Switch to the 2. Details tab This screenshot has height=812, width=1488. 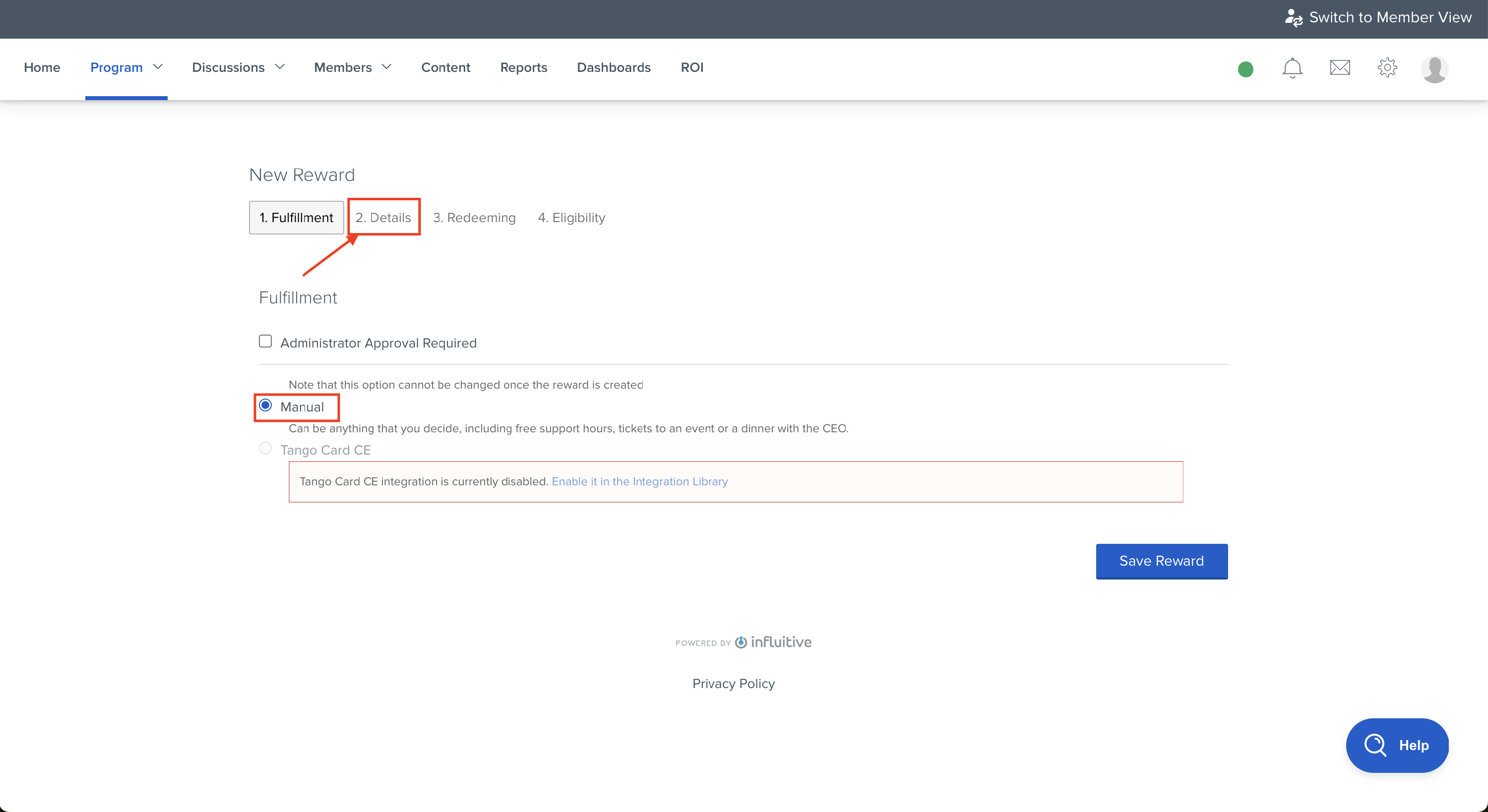383,218
